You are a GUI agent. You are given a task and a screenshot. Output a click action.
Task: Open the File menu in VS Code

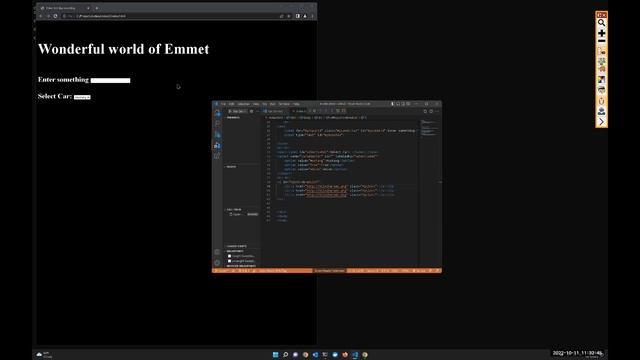(223, 104)
